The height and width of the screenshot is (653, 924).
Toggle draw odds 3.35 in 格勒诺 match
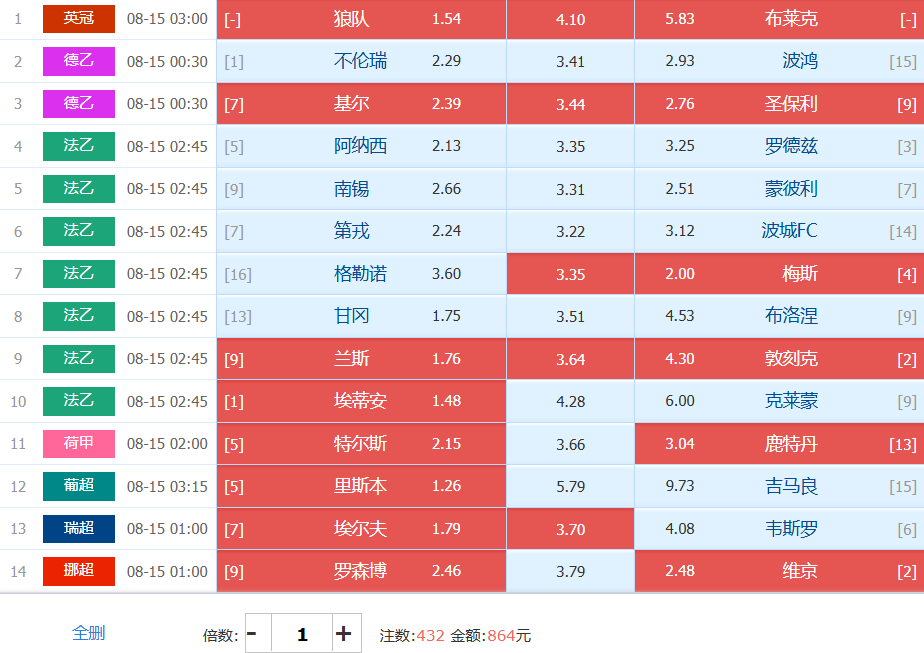[570, 273]
